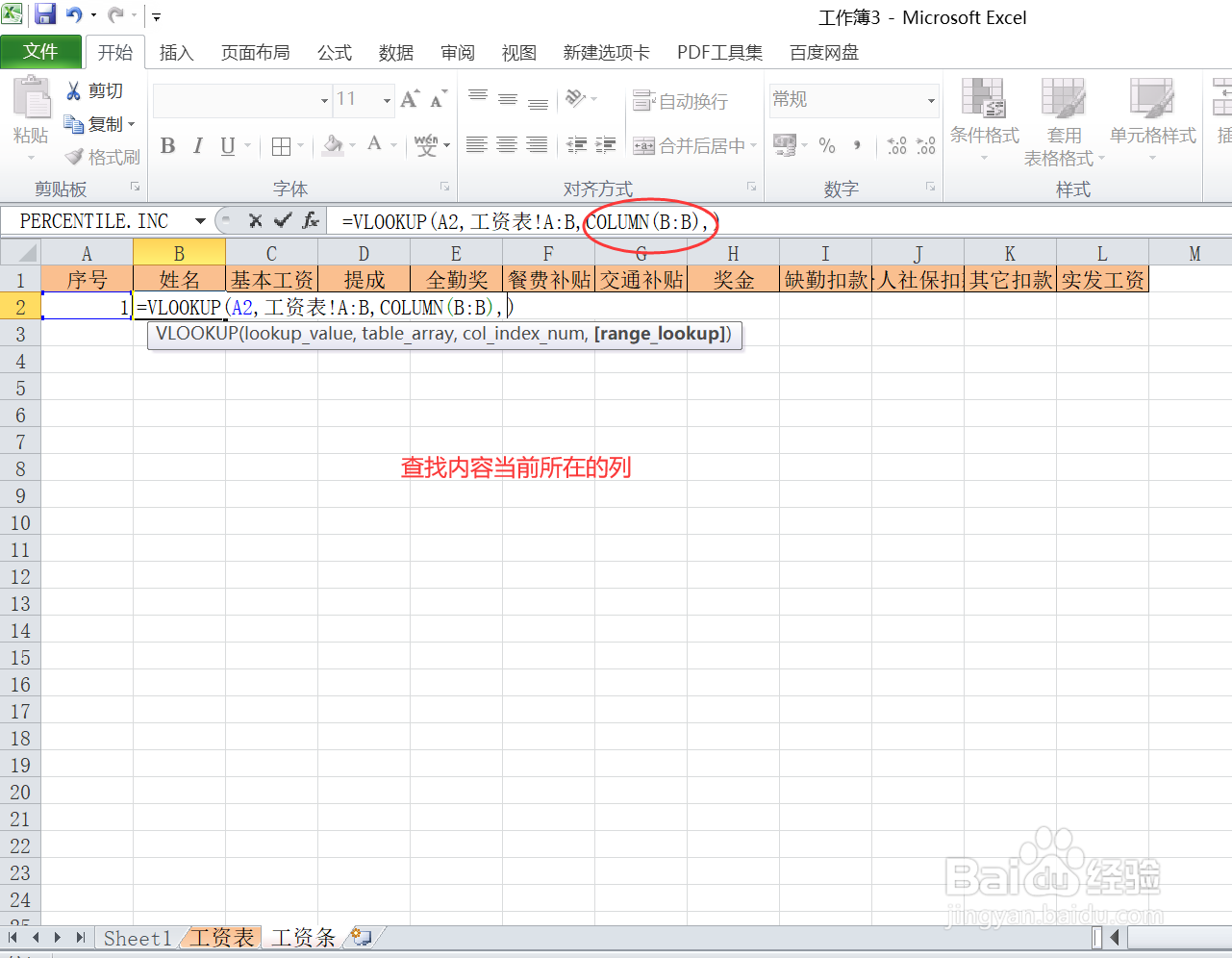Open the 常规 number format dropdown
This screenshot has width=1232, height=958.
pos(931,100)
